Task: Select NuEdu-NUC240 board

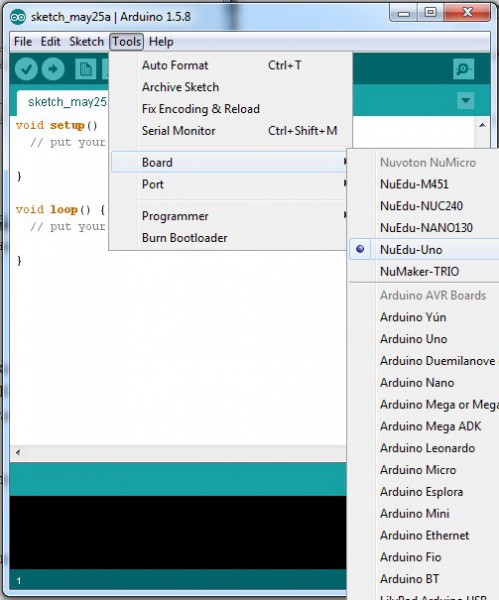Action: tap(424, 206)
